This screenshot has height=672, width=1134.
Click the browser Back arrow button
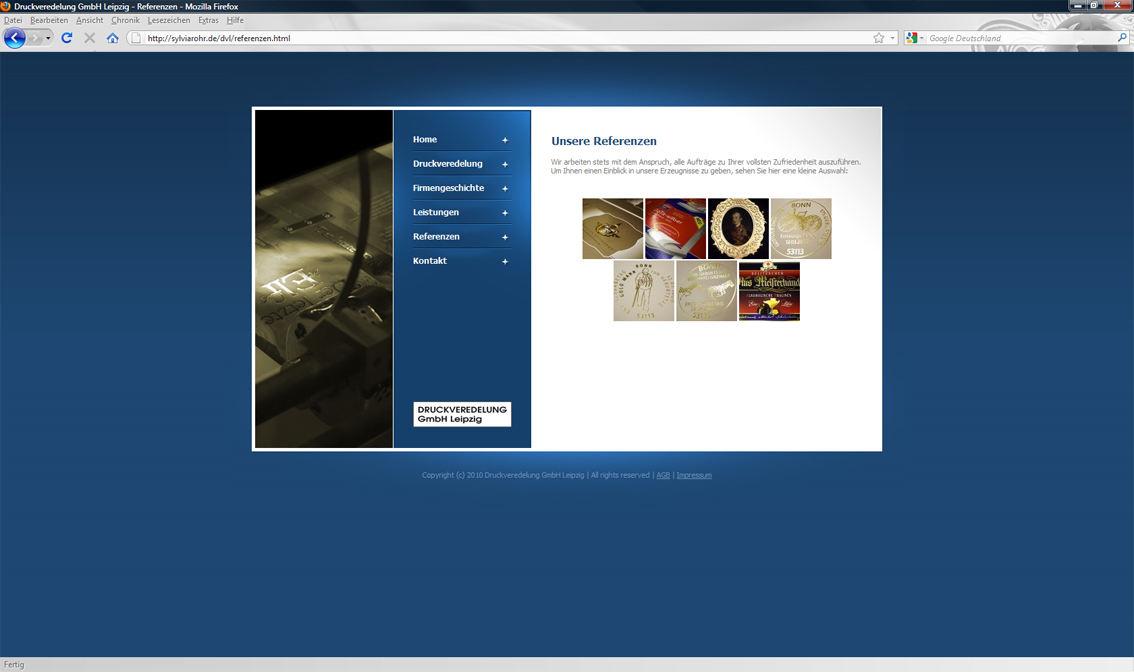14,38
